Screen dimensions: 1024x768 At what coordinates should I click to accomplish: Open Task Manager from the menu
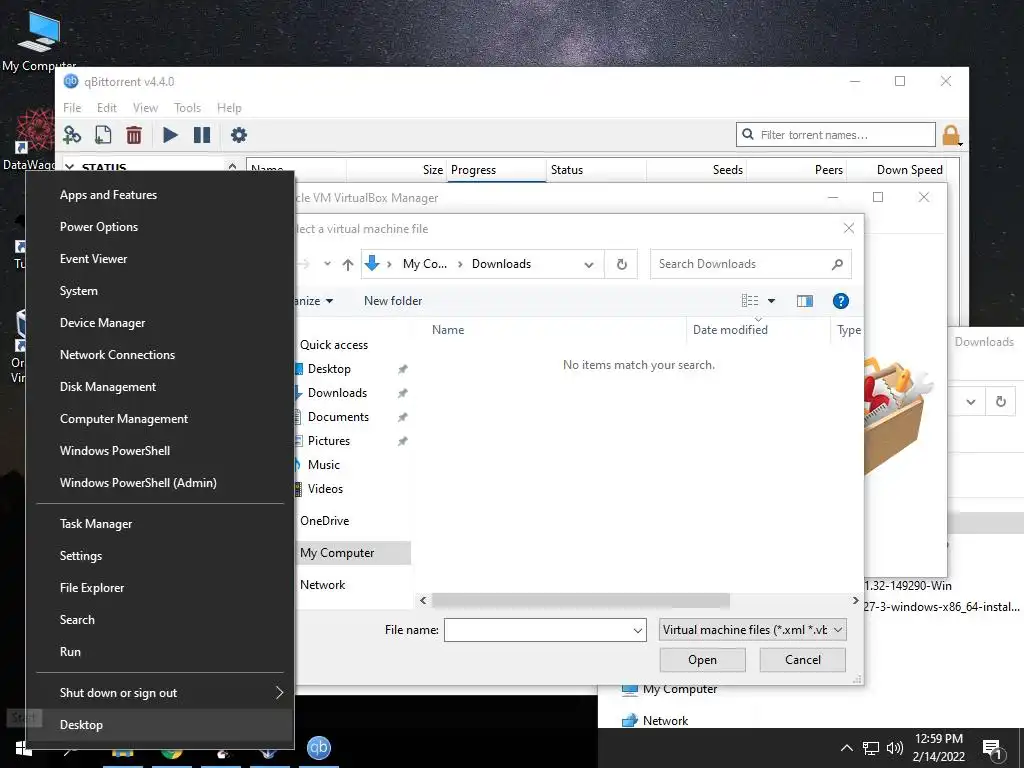click(x=96, y=524)
